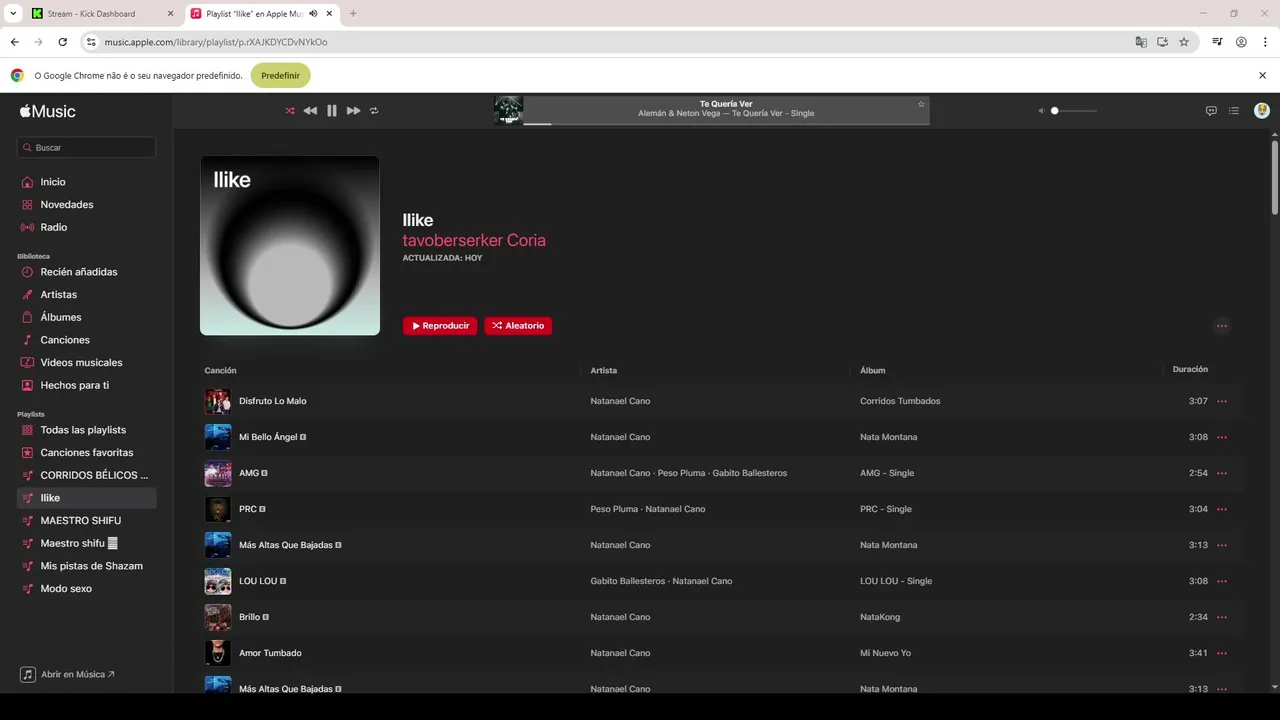Screen dimensions: 1280x720
Task: Click the page vertical scrollbar
Action: (x=1275, y=177)
